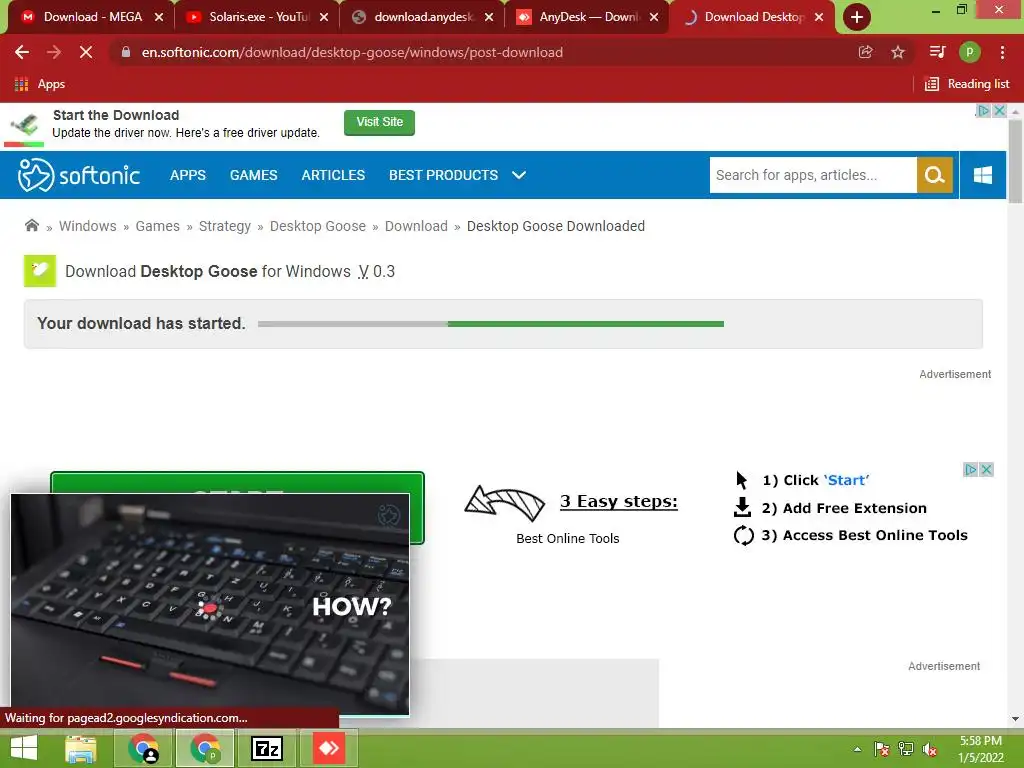The width and height of the screenshot is (1024, 768).
Task: Open the Apps grid shortcut
Action: point(39,84)
